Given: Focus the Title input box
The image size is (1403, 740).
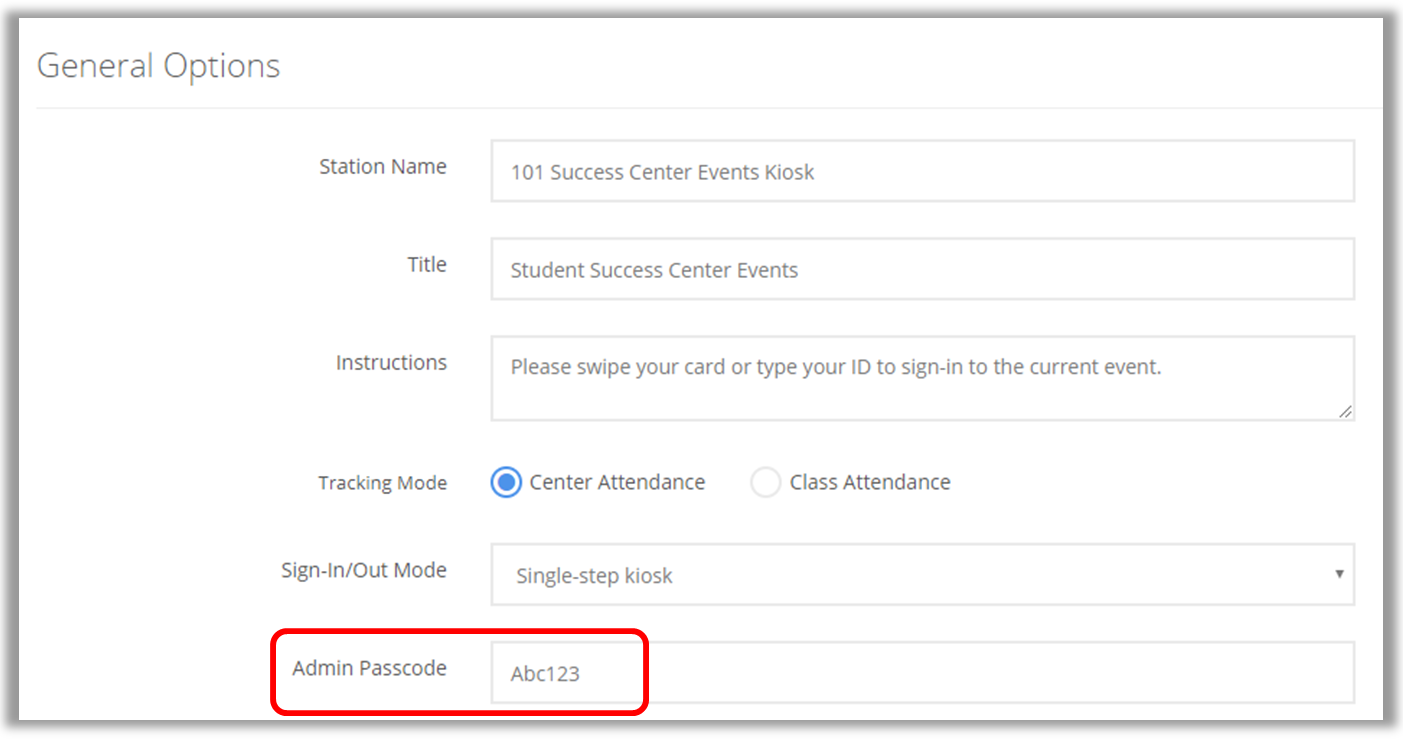Looking at the screenshot, I should [x=921, y=269].
